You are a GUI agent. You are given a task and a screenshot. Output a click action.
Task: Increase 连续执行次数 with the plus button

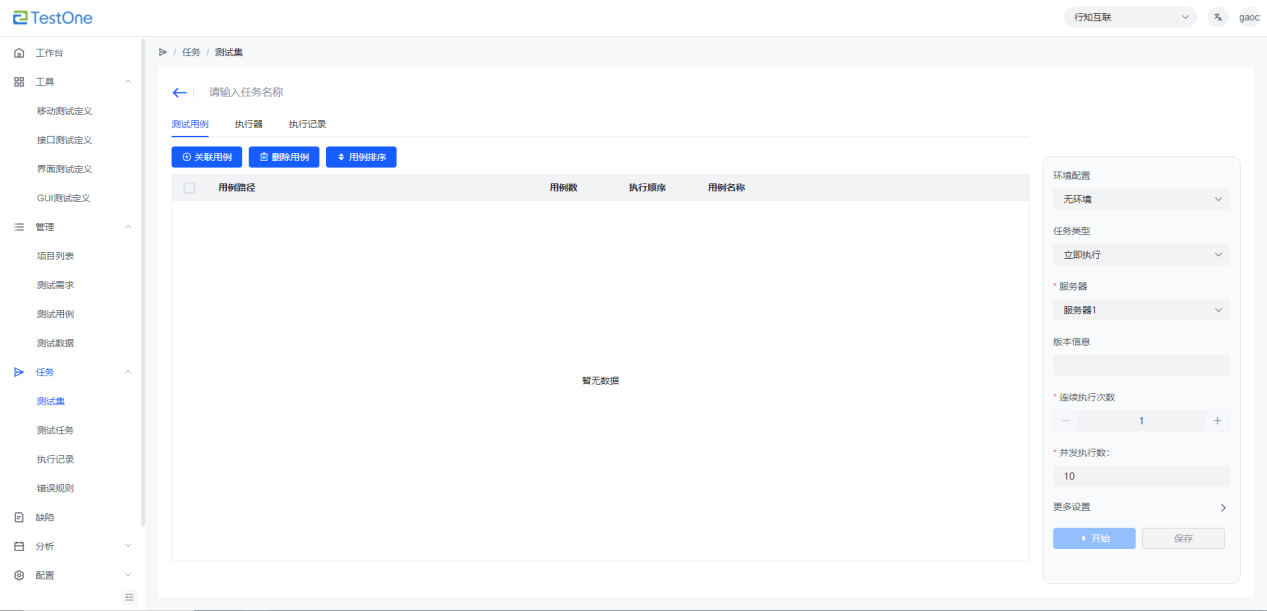pos(1217,421)
